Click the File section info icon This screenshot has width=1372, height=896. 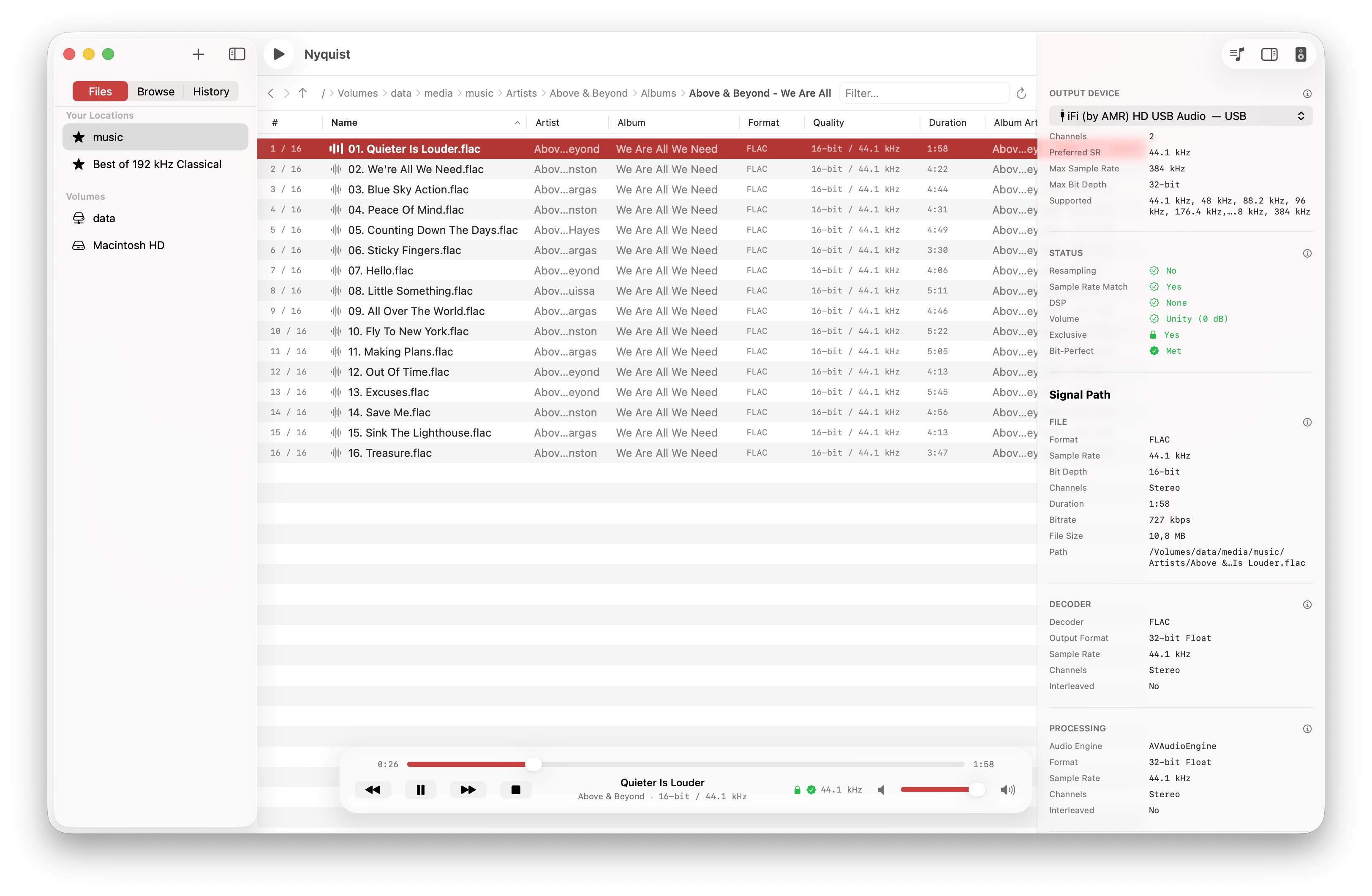[1307, 422]
